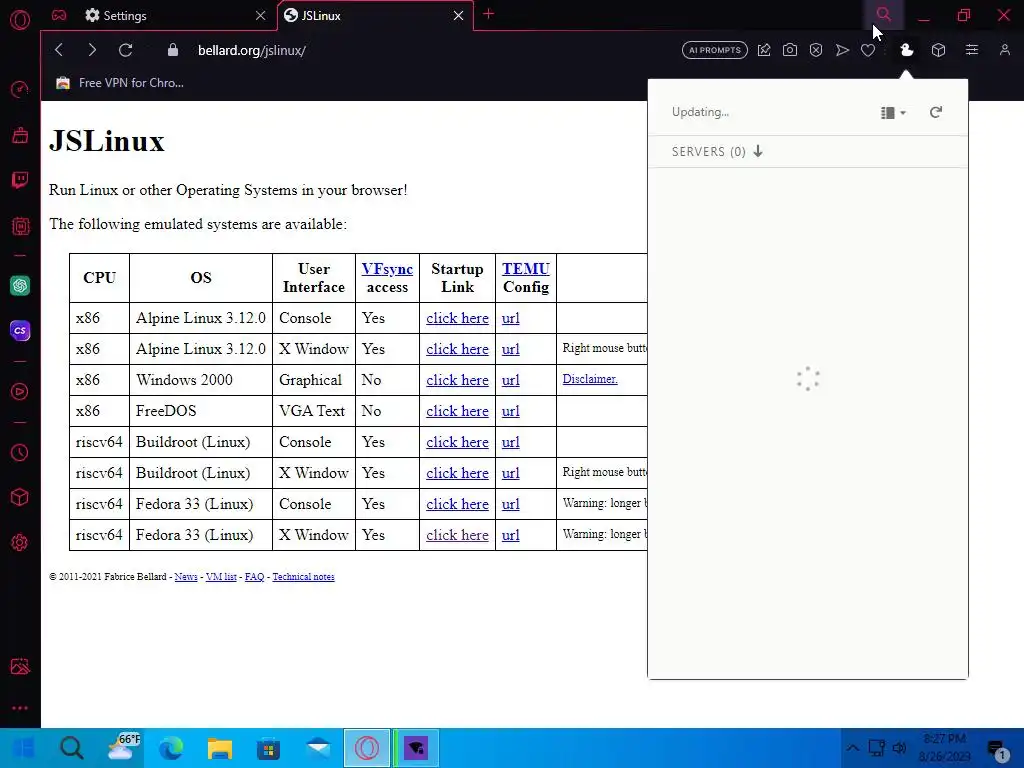Open the News footer link
The width and height of the screenshot is (1024, 768).
pyautogui.click(x=186, y=577)
